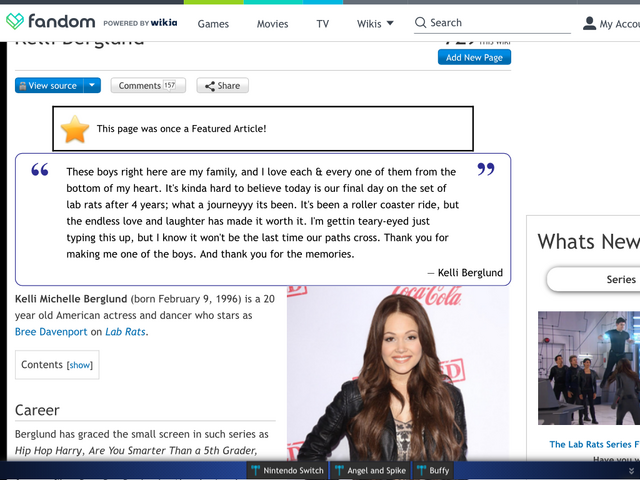Click the Nintendo Switch item icon

click(256, 471)
